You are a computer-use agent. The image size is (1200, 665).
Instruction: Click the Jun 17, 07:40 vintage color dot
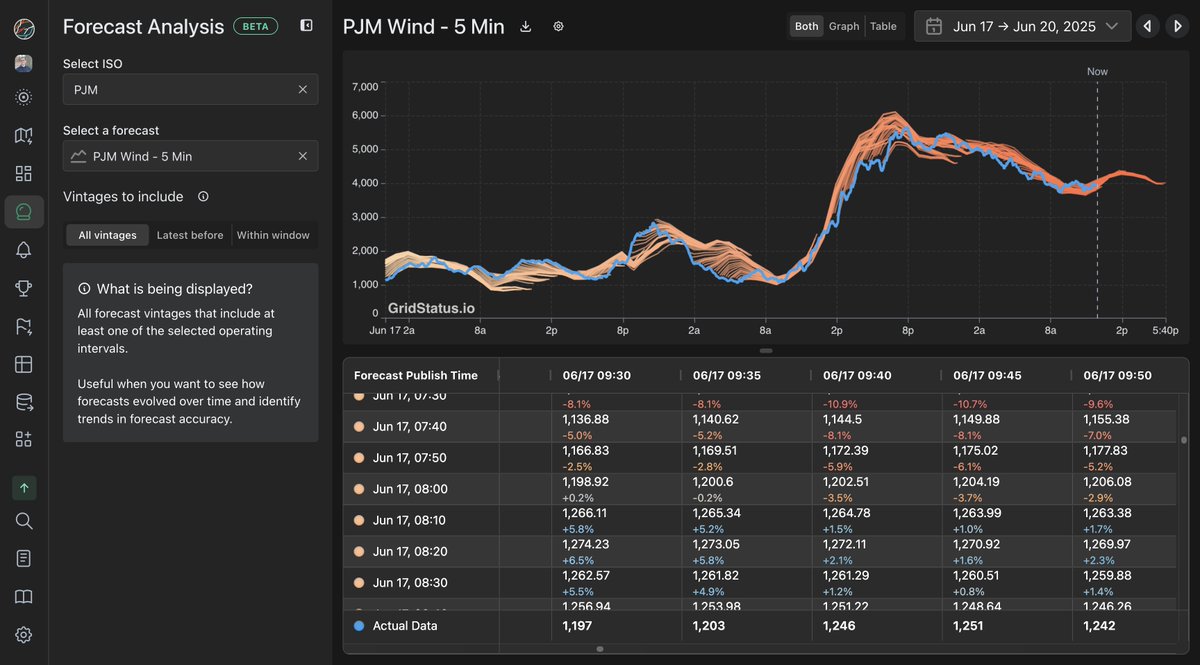coord(359,427)
